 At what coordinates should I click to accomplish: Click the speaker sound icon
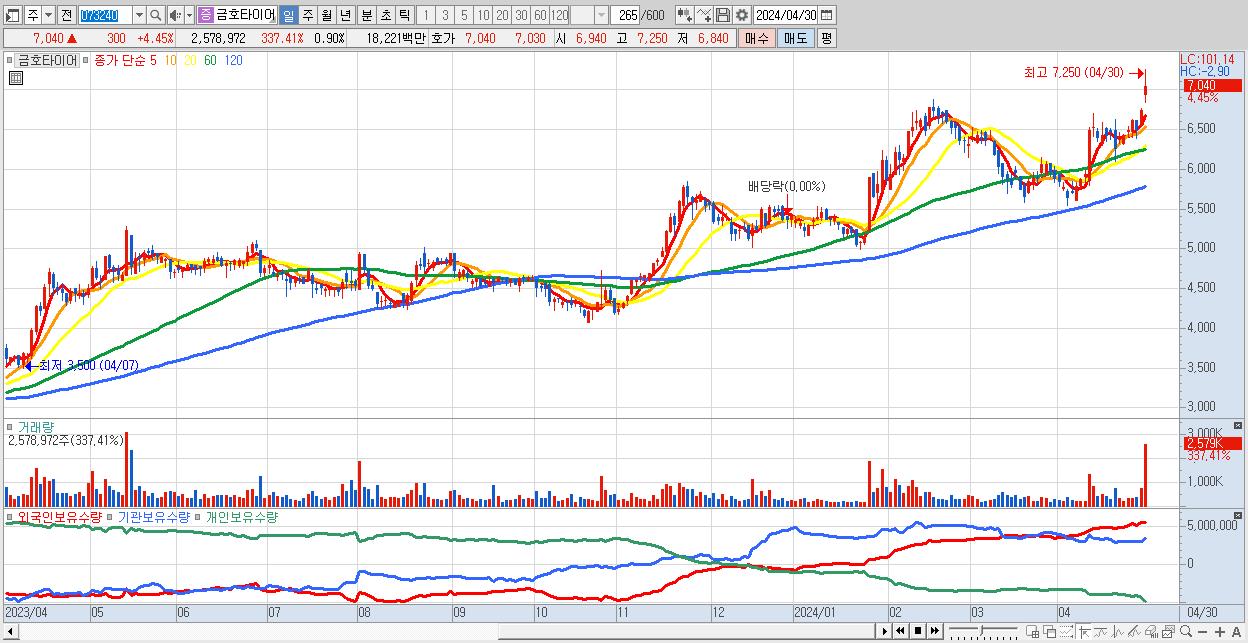click(x=175, y=15)
